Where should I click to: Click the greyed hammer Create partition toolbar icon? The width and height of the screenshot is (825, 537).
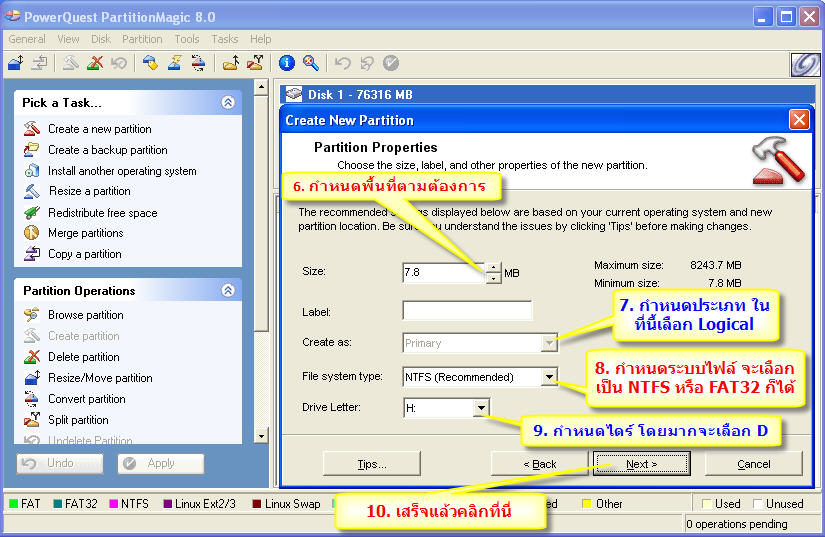[70, 63]
